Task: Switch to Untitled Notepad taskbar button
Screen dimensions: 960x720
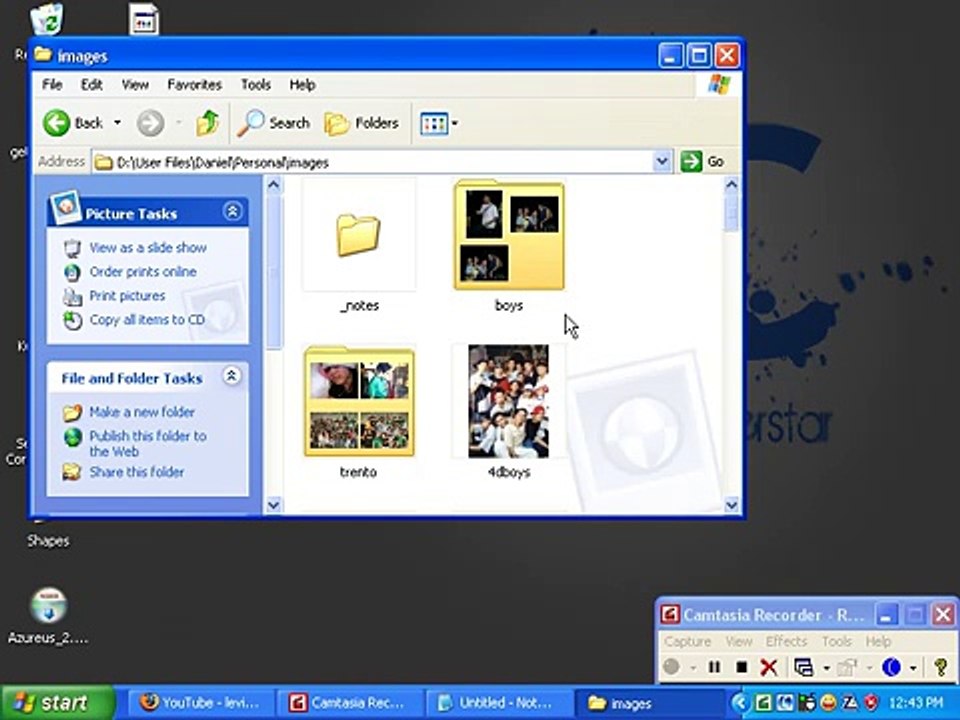Action: [498, 702]
